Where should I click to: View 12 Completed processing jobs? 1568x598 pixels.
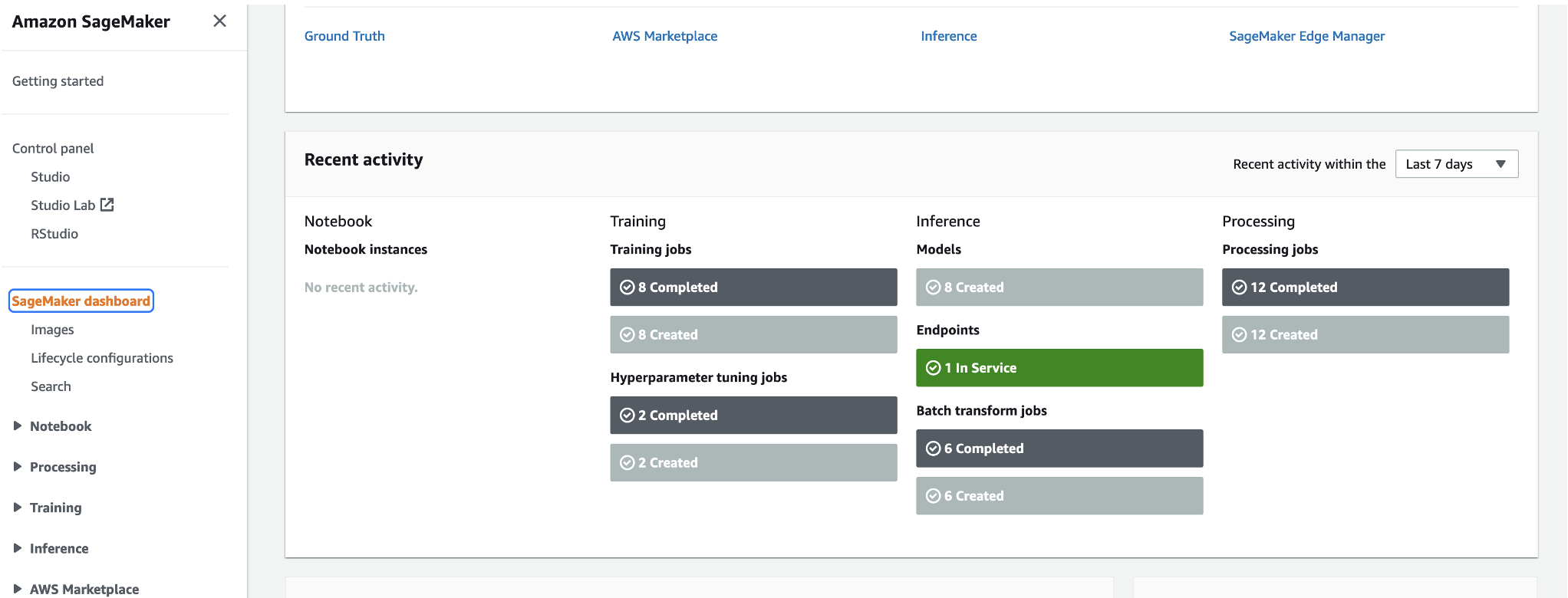coord(1365,287)
